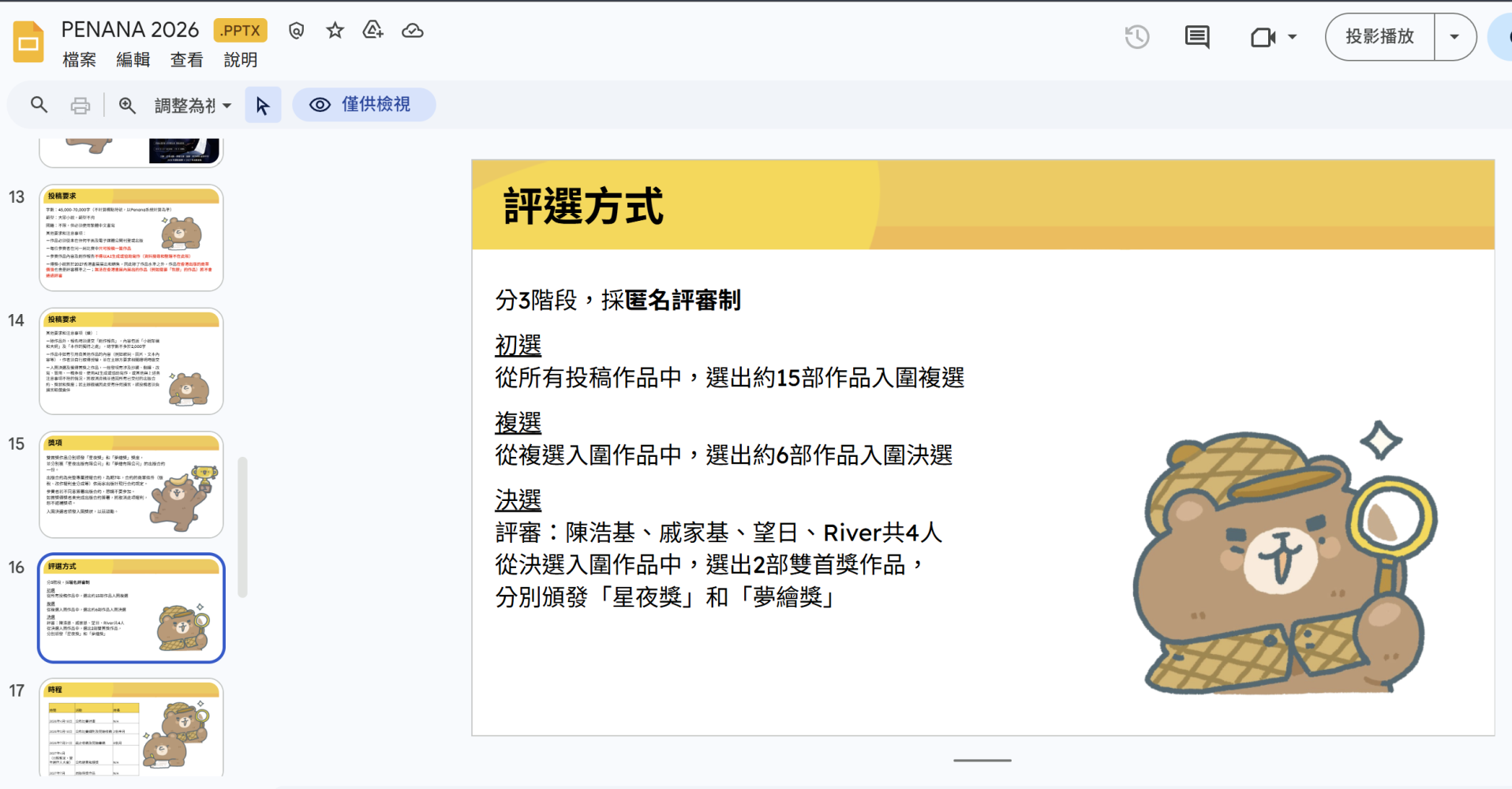Click the 複選 heading on the slide
This screenshot has width=1512, height=789.
[x=518, y=422]
